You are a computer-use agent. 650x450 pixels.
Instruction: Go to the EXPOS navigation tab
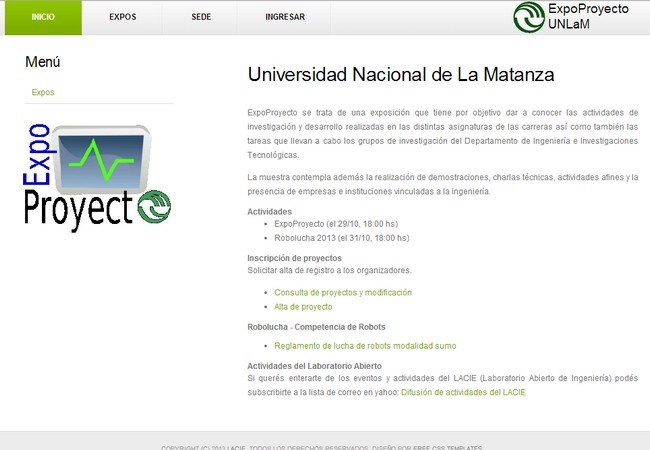pyautogui.click(x=123, y=17)
